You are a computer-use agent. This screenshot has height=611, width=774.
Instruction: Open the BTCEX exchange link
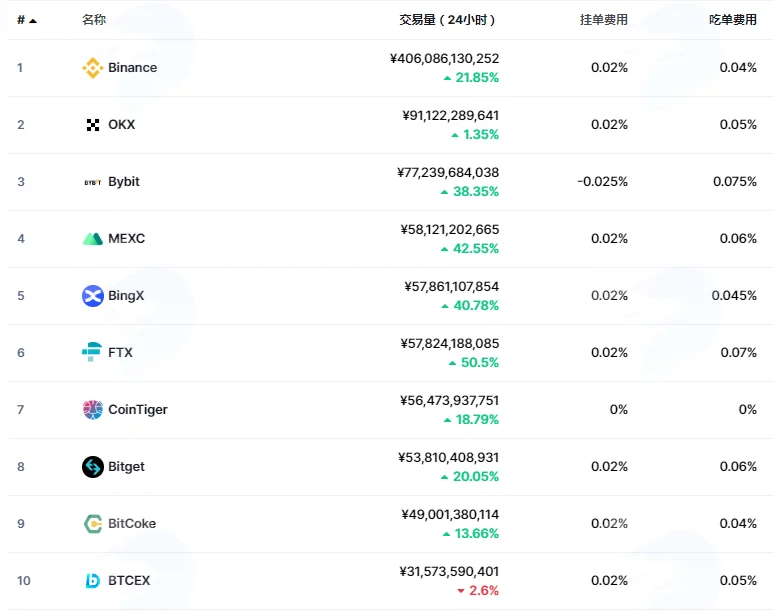(x=129, y=580)
